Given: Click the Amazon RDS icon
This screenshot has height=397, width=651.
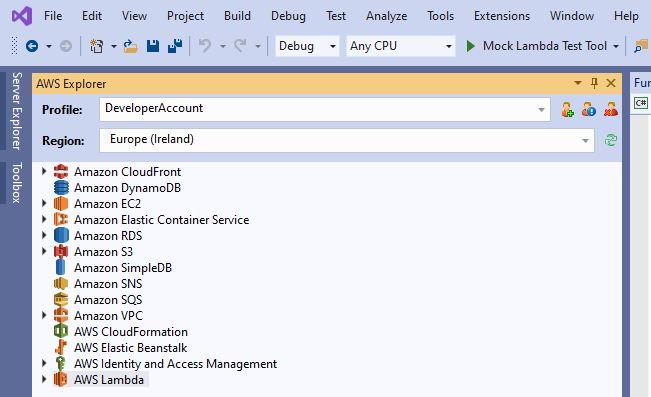Looking at the screenshot, I should click(x=61, y=235).
